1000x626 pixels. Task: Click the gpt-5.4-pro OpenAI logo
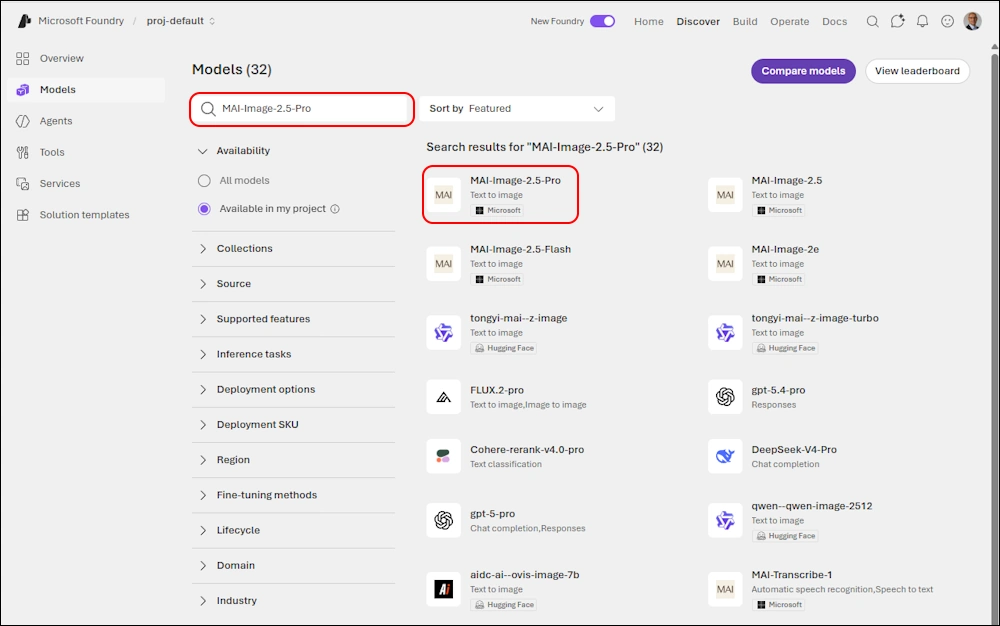click(x=725, y=397)
